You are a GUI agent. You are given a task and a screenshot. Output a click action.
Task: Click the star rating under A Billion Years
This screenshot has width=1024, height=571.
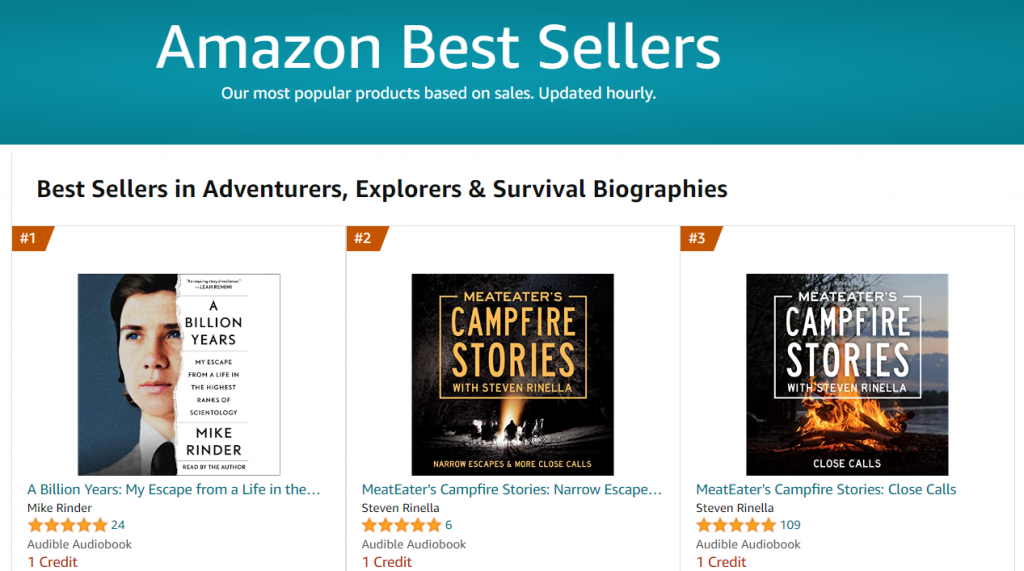click(x=67, y=525)
